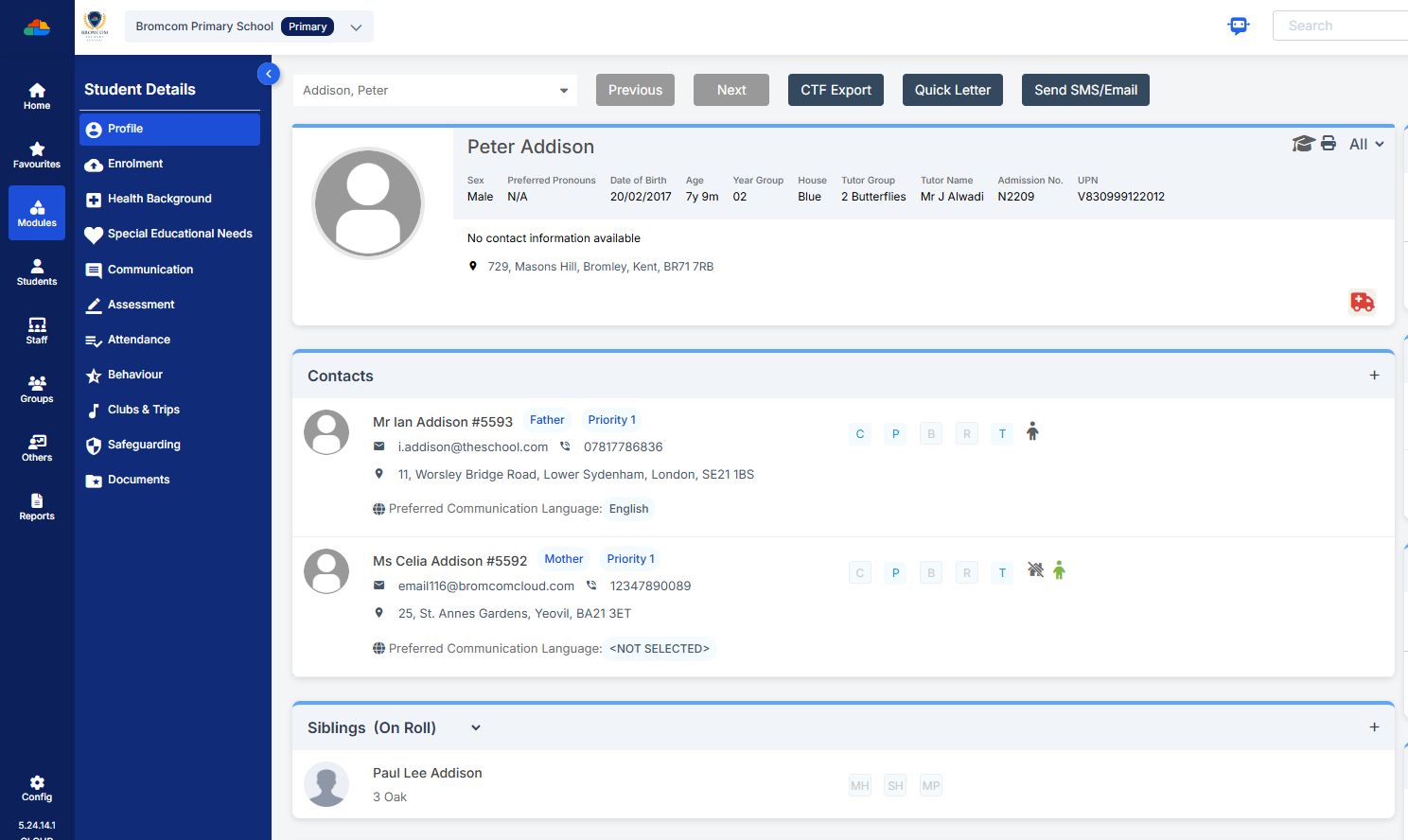This screenshot has width=1408, height=840.
Task: Open Celia Addison's email address link
Action: tap(486, 586)
